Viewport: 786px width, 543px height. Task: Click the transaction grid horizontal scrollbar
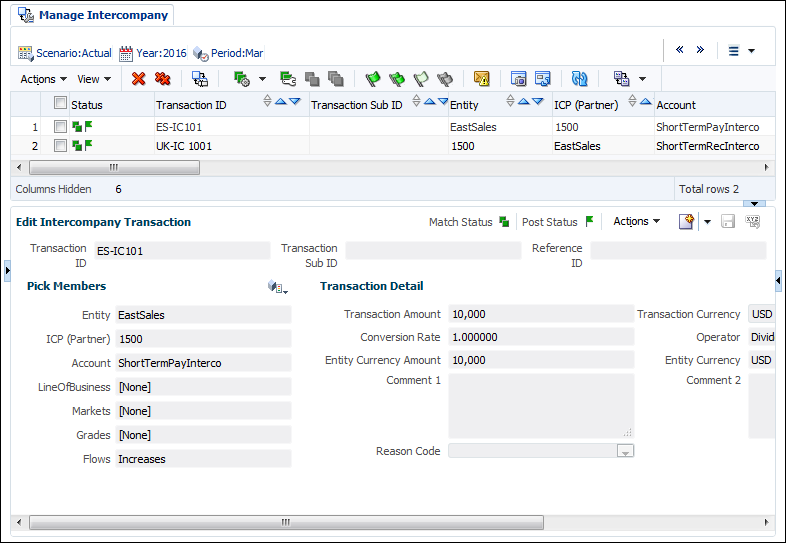click(x=113, y=168)
